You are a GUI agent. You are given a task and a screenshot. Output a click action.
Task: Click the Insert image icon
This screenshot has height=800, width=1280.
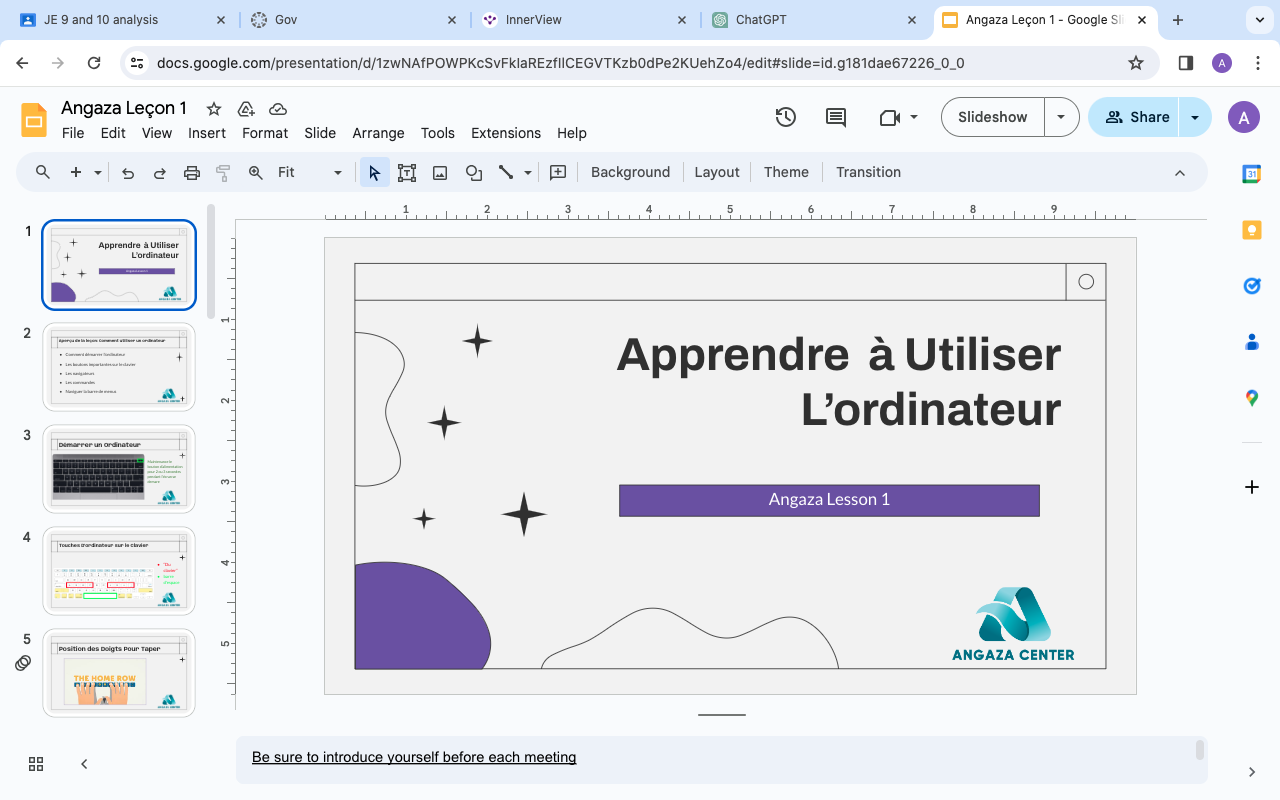(440, 172)
